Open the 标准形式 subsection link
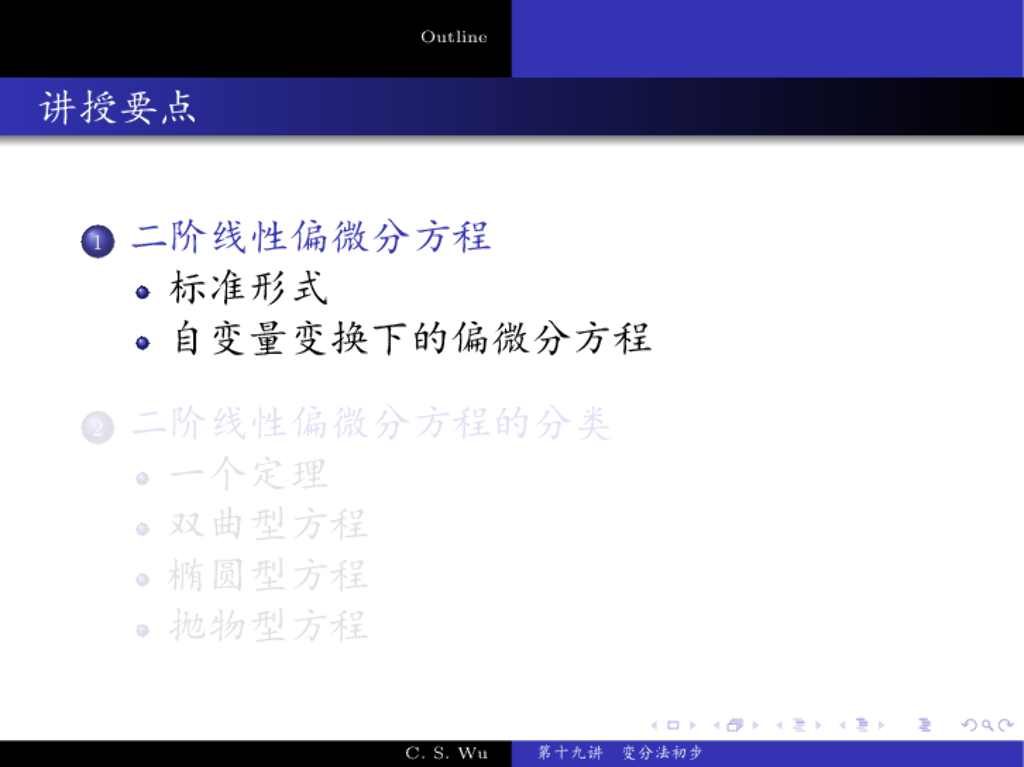The image size is (1024, 767). point(249,289)
